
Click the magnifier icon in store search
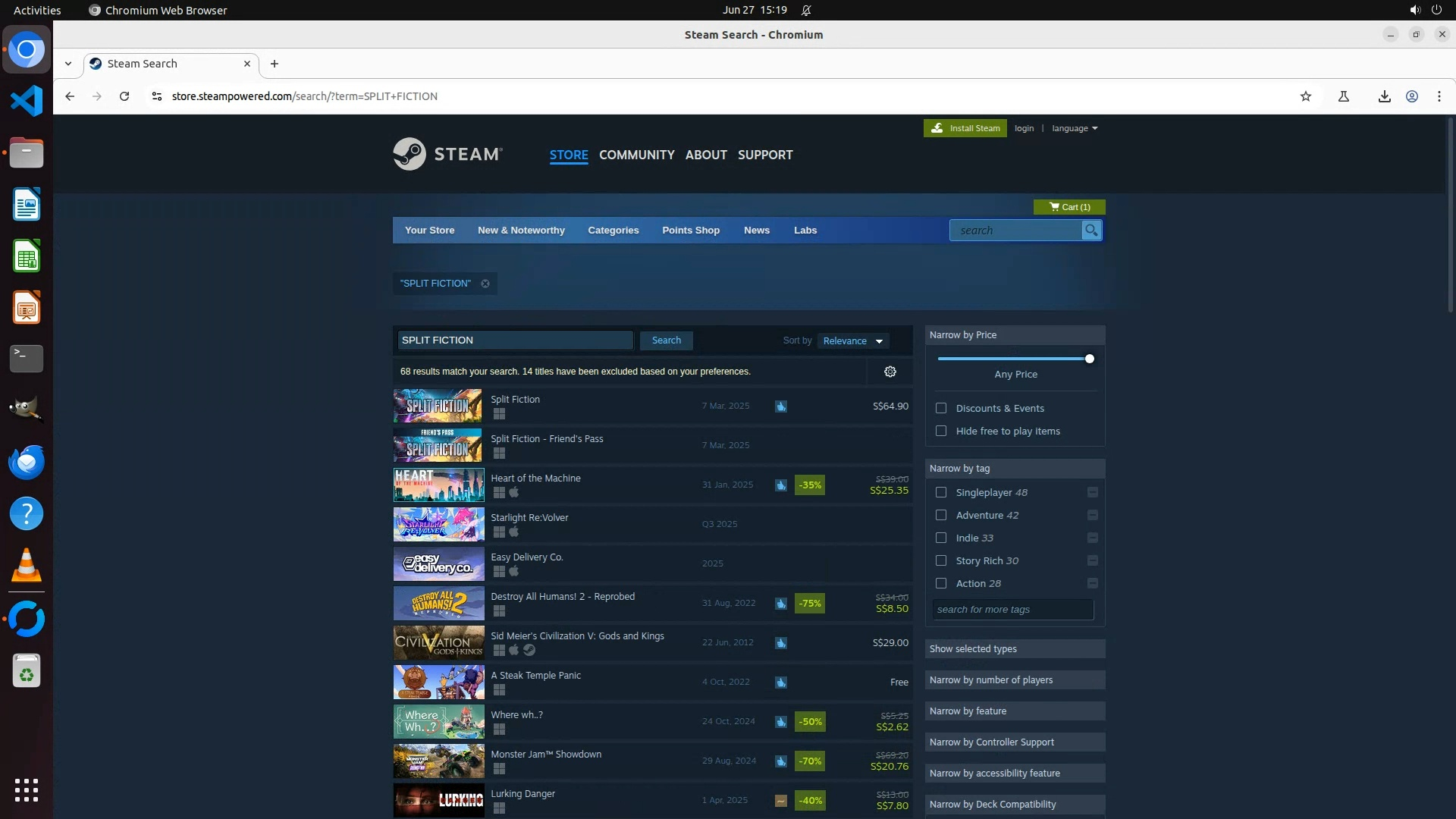[1090, 231]
